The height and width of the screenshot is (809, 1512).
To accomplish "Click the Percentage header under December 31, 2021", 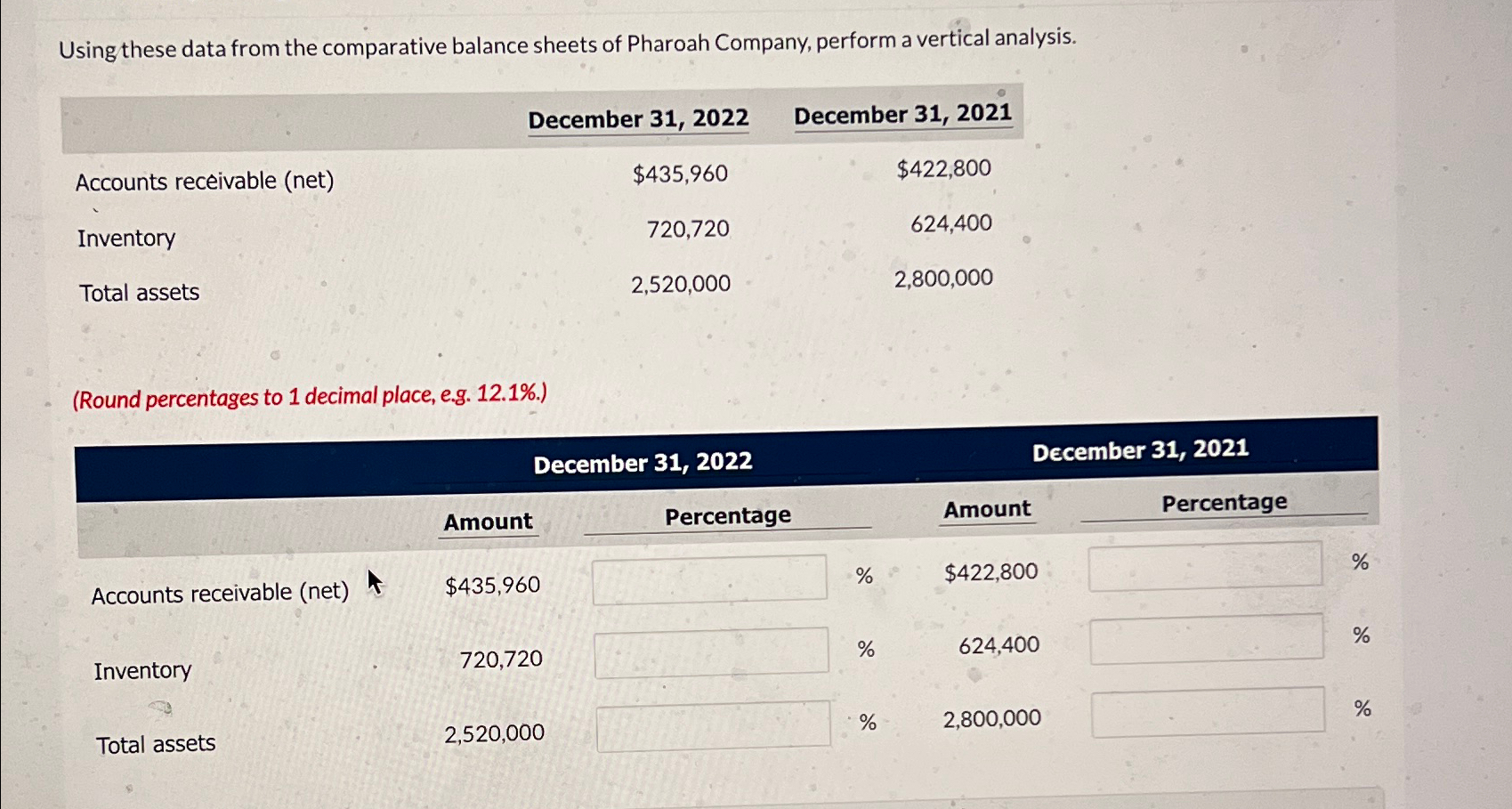I will (x=1225, y=502).
